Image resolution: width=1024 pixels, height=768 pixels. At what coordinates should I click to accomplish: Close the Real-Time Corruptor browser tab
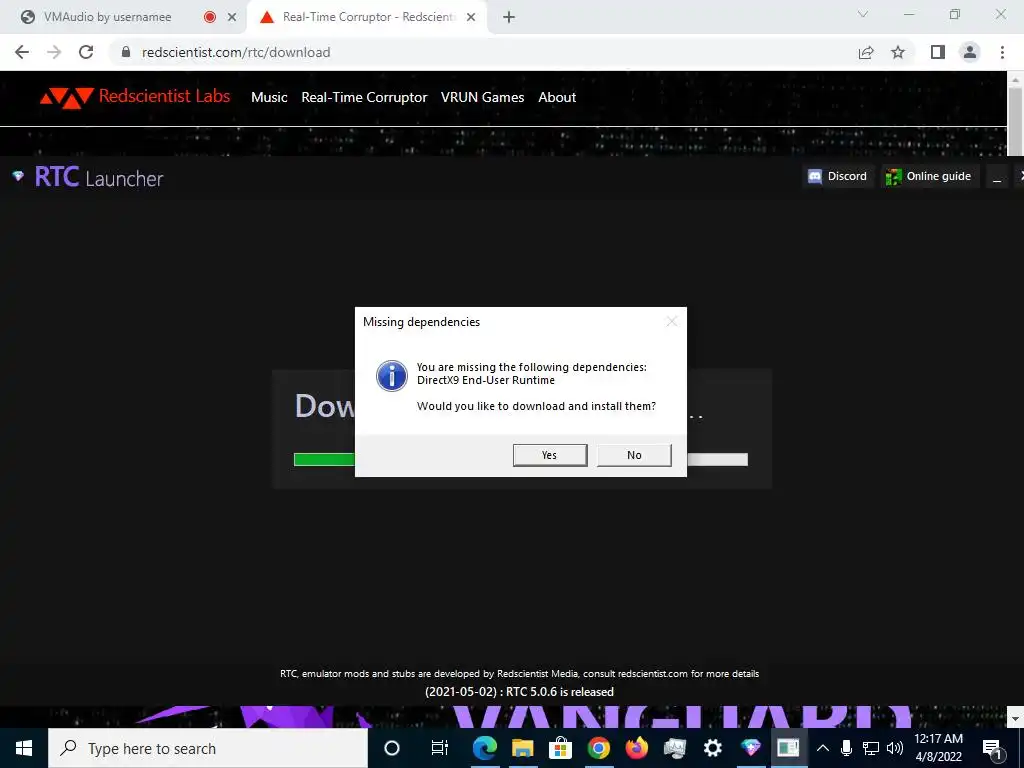point(471,18)
